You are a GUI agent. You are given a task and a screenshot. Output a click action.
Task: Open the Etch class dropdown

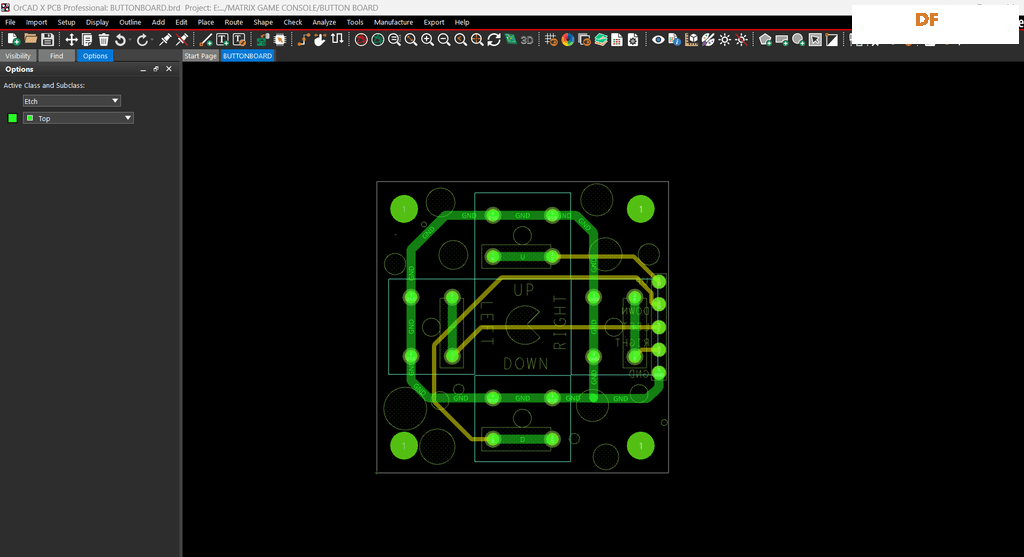click(72, 101)
